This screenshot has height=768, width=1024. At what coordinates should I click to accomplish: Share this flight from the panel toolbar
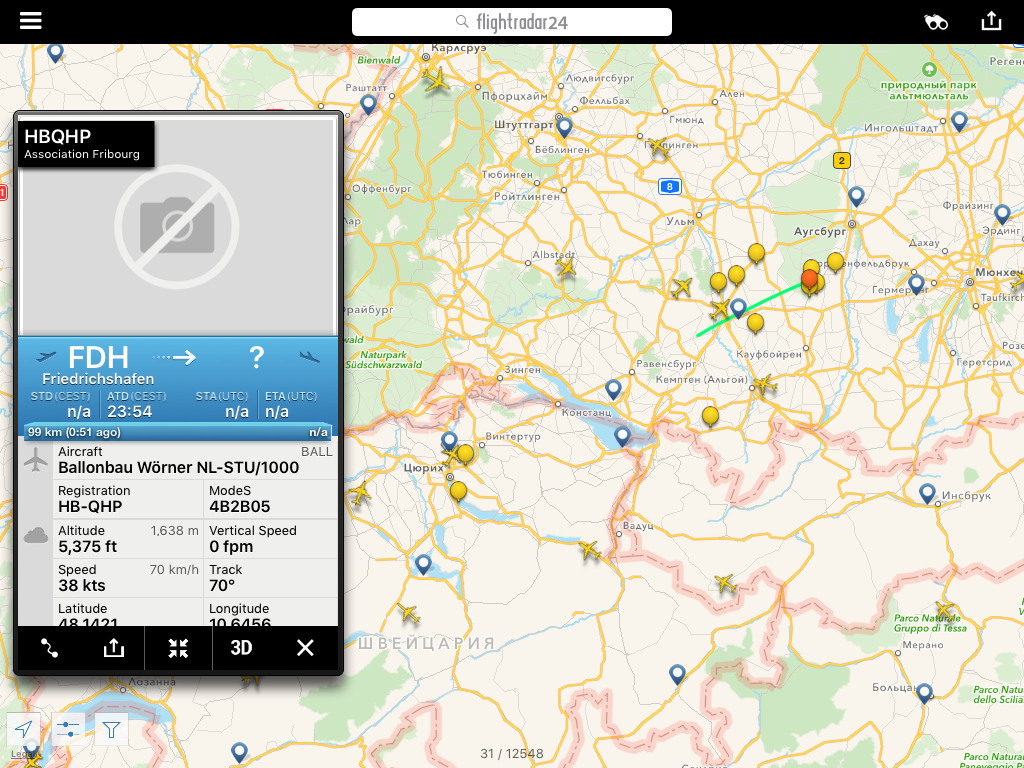click(x=114, y=648)
